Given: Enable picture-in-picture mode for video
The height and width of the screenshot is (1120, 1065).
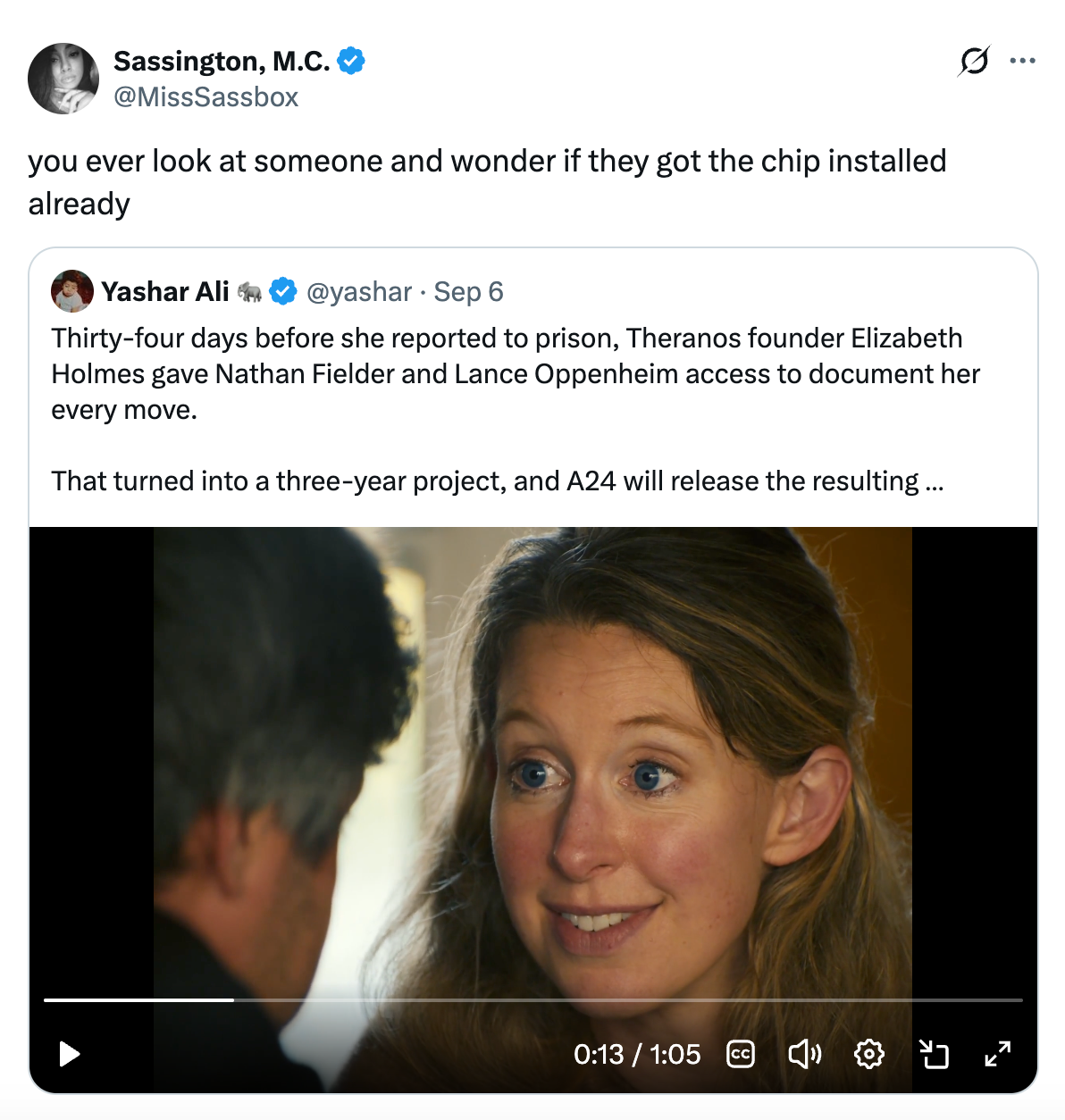Looking at the screenshot, I should [934, 1054].
